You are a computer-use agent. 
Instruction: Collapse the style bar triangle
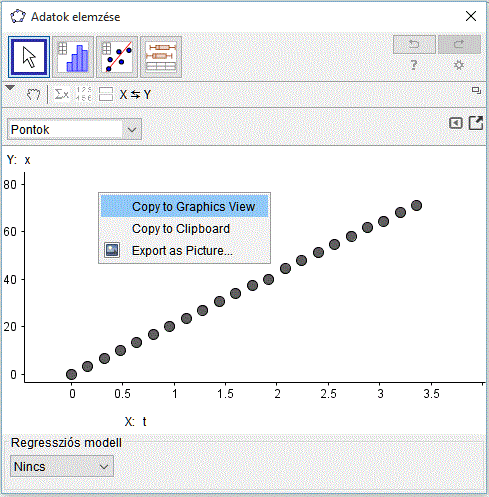pos(10,88)
